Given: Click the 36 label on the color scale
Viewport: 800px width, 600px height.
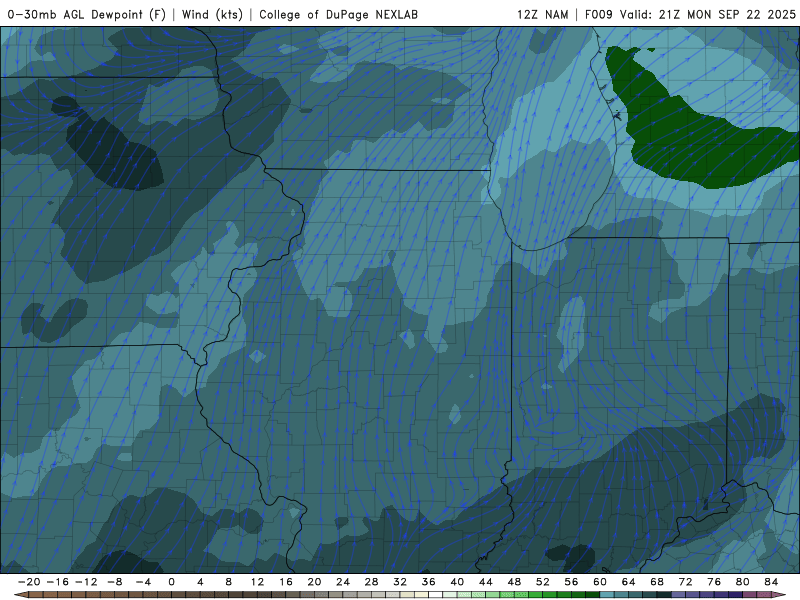Looking at the screenshot, I should pos(429,582).
